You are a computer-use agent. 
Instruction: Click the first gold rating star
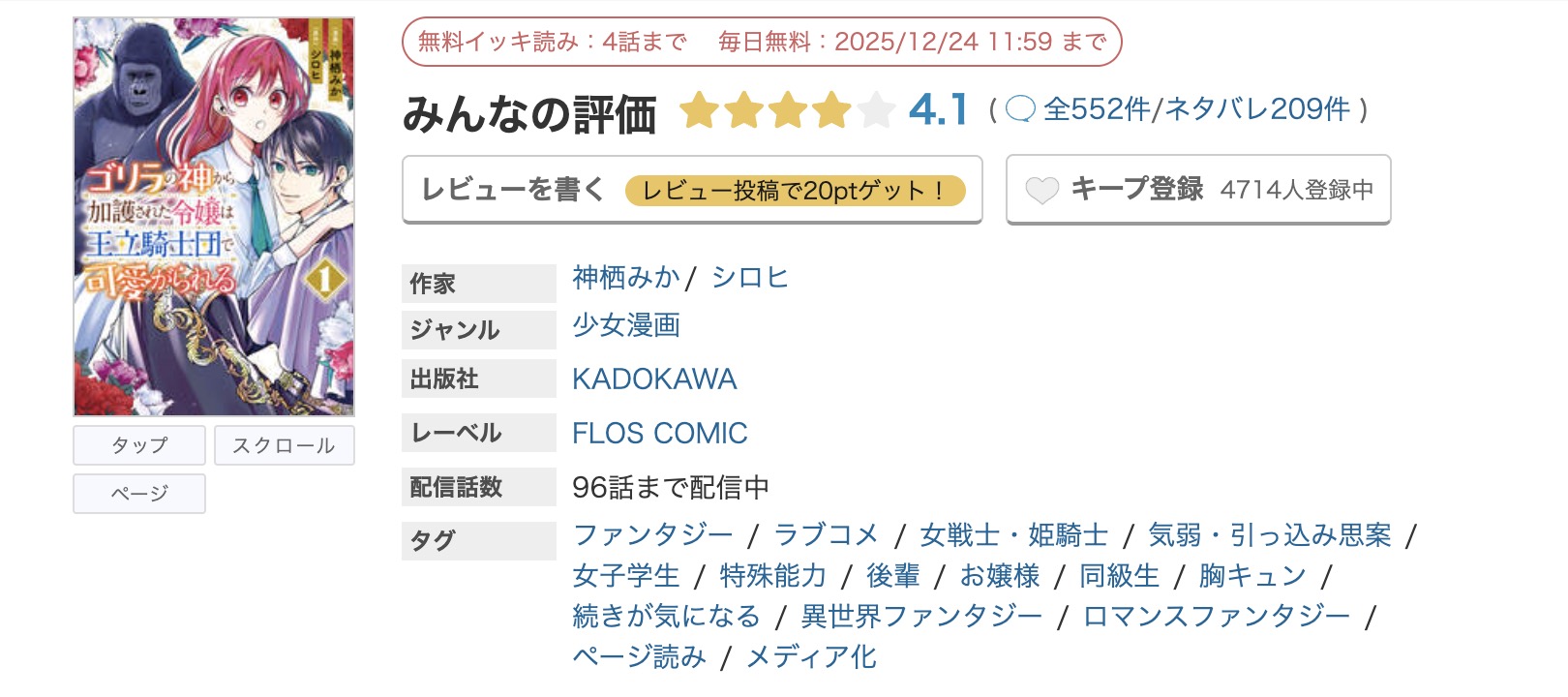coord(700,109)
